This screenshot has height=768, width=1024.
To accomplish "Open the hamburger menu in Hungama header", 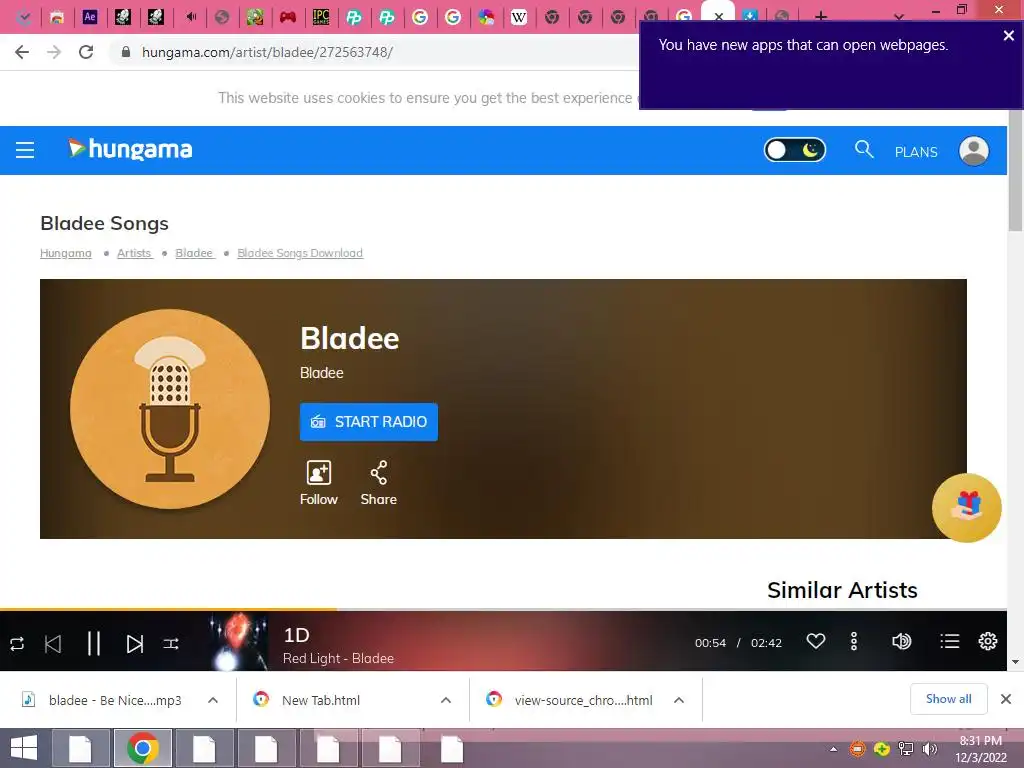I will tap(25, 150).
